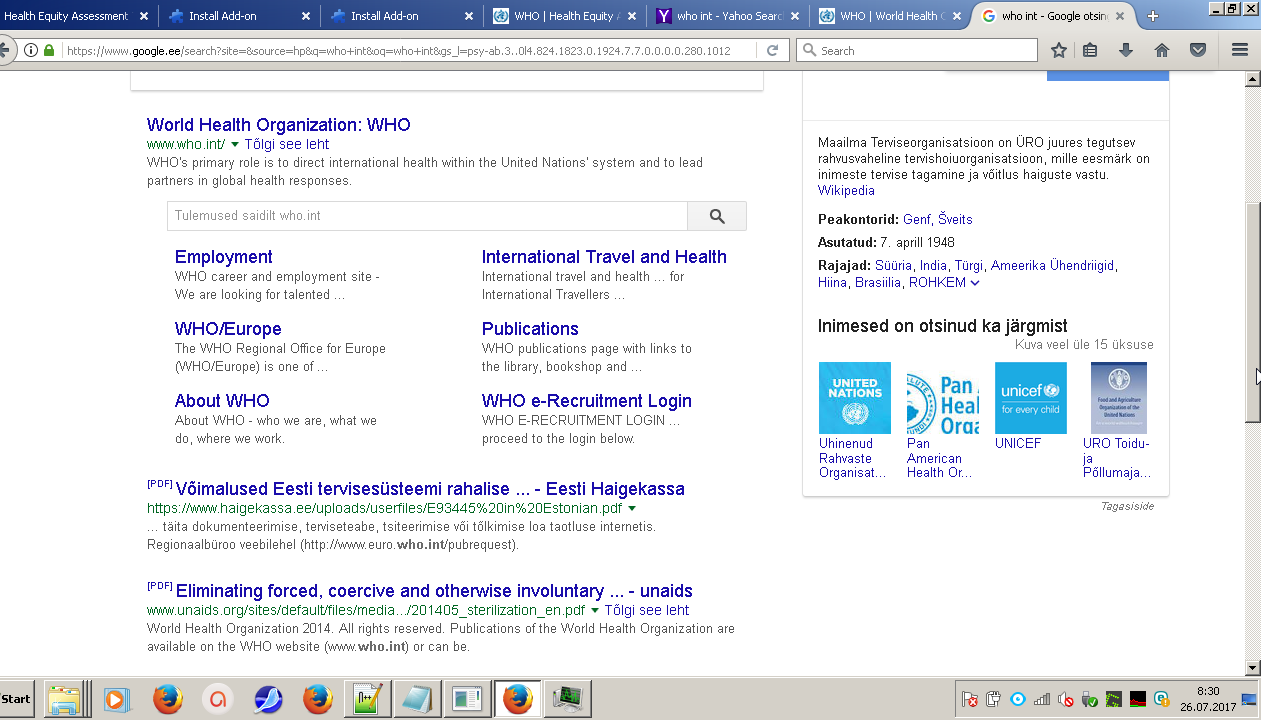The width and height of the screenshot is (1261, 720).
Task: Open SeaMonkey blue swirl taskbar icon
Action: point(268,699)
